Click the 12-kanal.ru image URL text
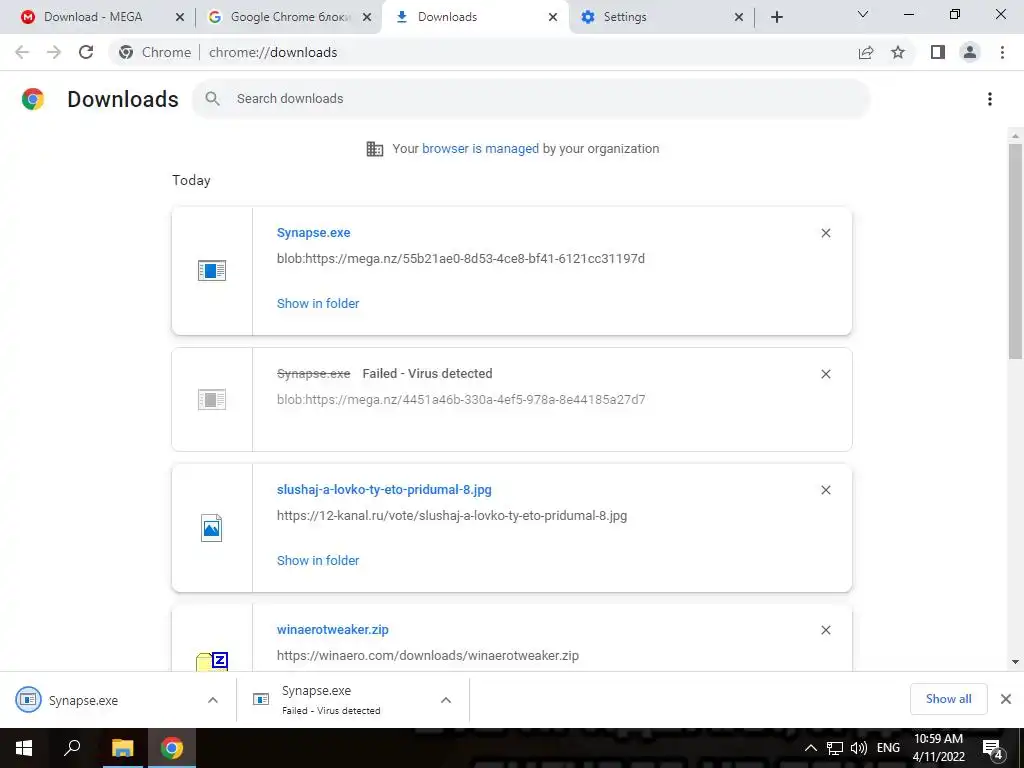Image resolution: width=1024 pixels, height=768 pixels. 452,516
